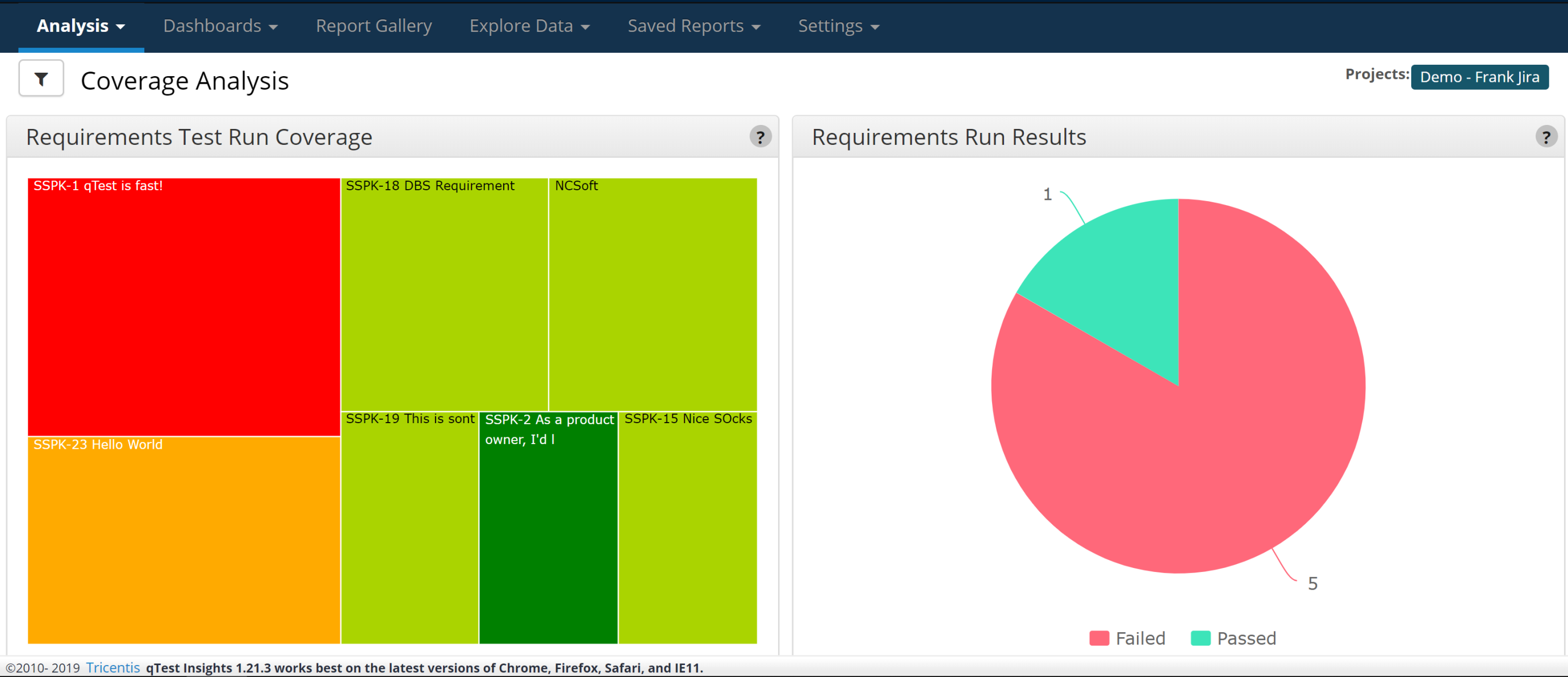The image size is (1568, 677).
Task: Expand the Dashboards dropdown menu
Action: point(220,26)
